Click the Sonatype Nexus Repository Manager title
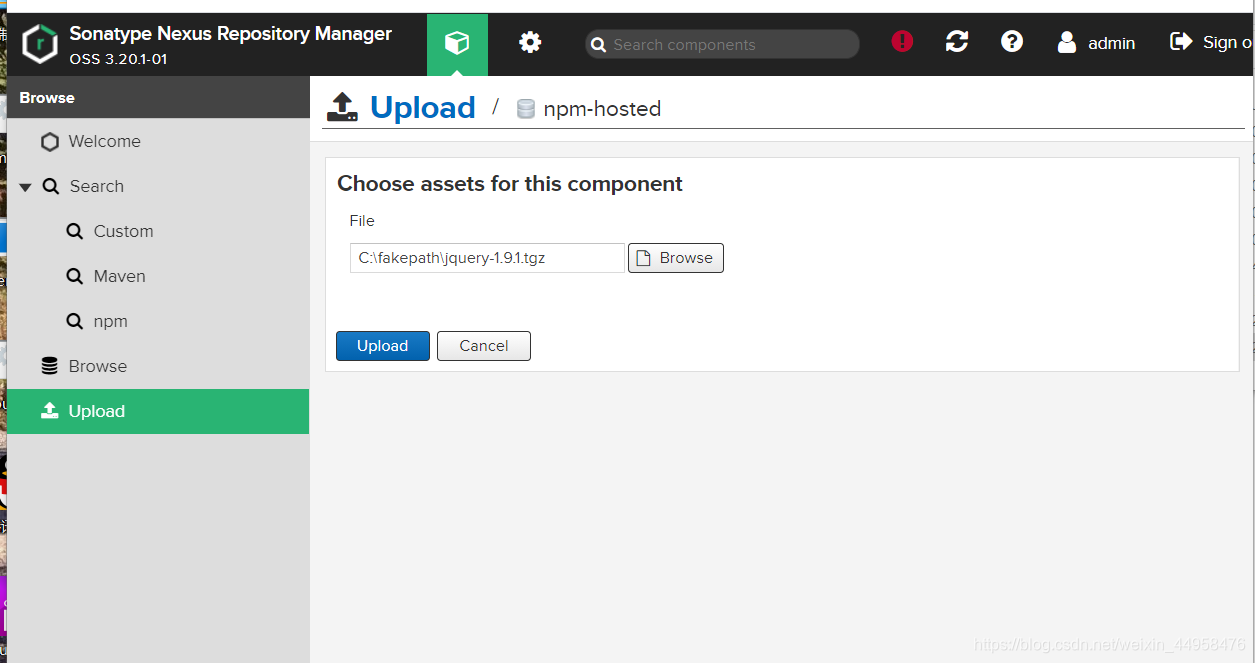The image size is (1255, 663). 230,33
